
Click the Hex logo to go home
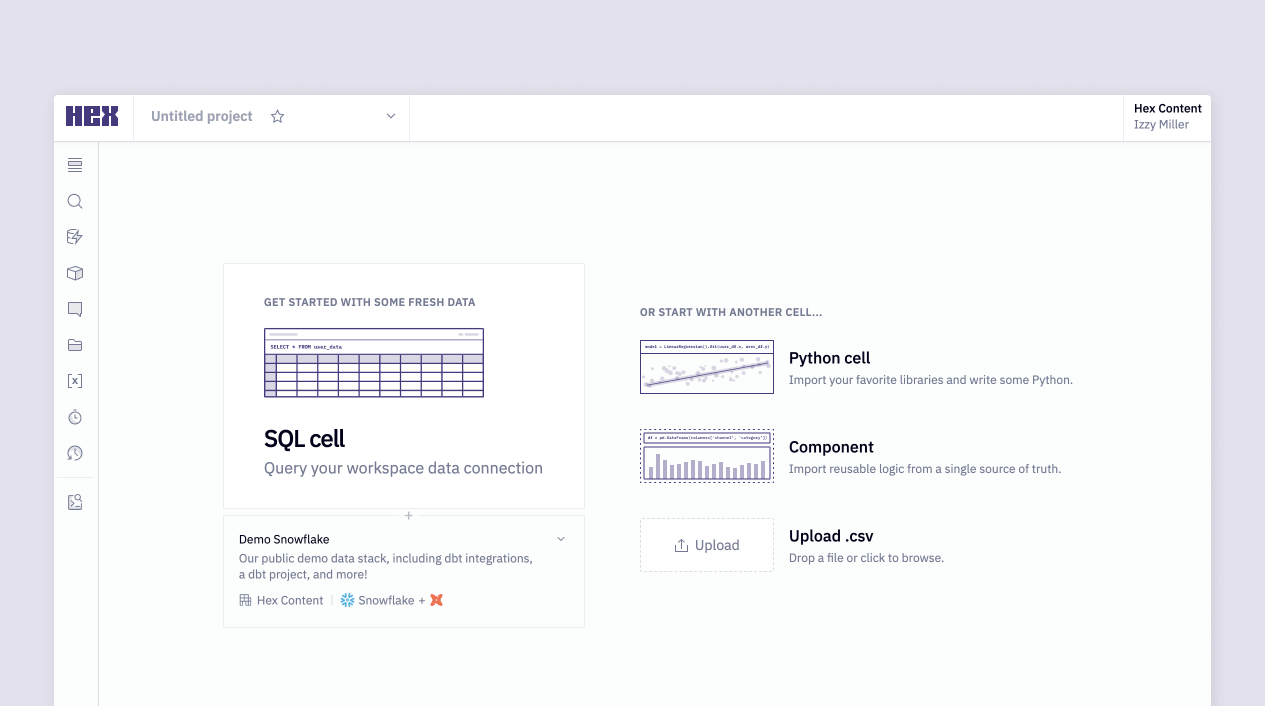[92, 116]
